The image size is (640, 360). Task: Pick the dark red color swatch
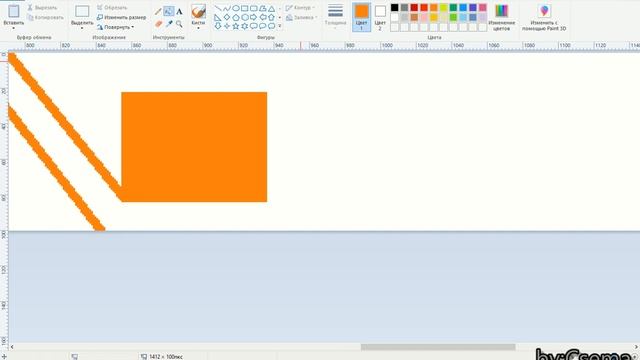[x=414, y=7]
